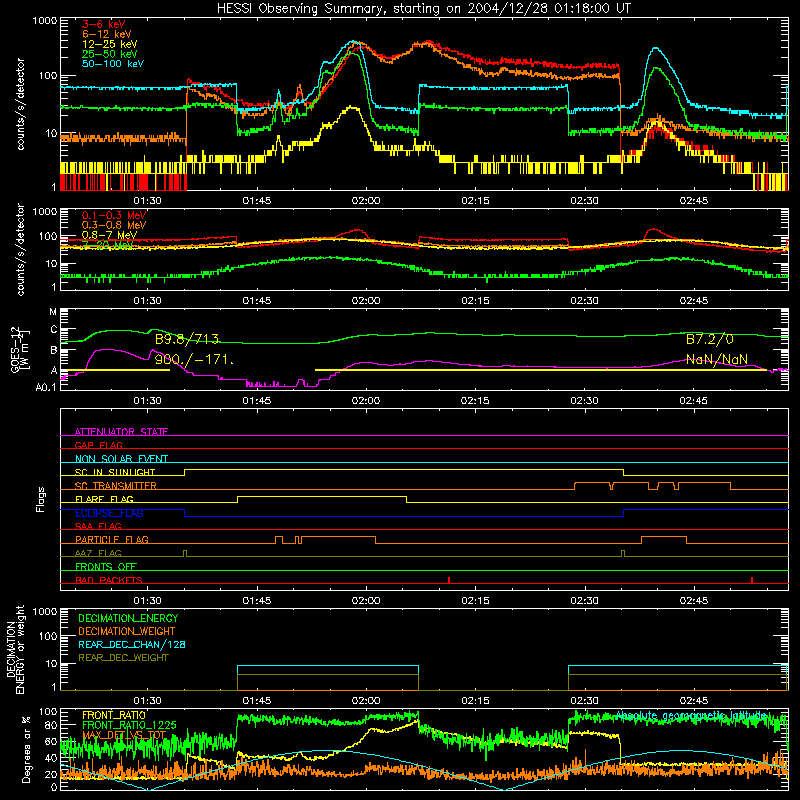Screen dimensions: 800x800
Task: Click the REAR_DEC_WEIGHT legend label
Action: point(123,658)
